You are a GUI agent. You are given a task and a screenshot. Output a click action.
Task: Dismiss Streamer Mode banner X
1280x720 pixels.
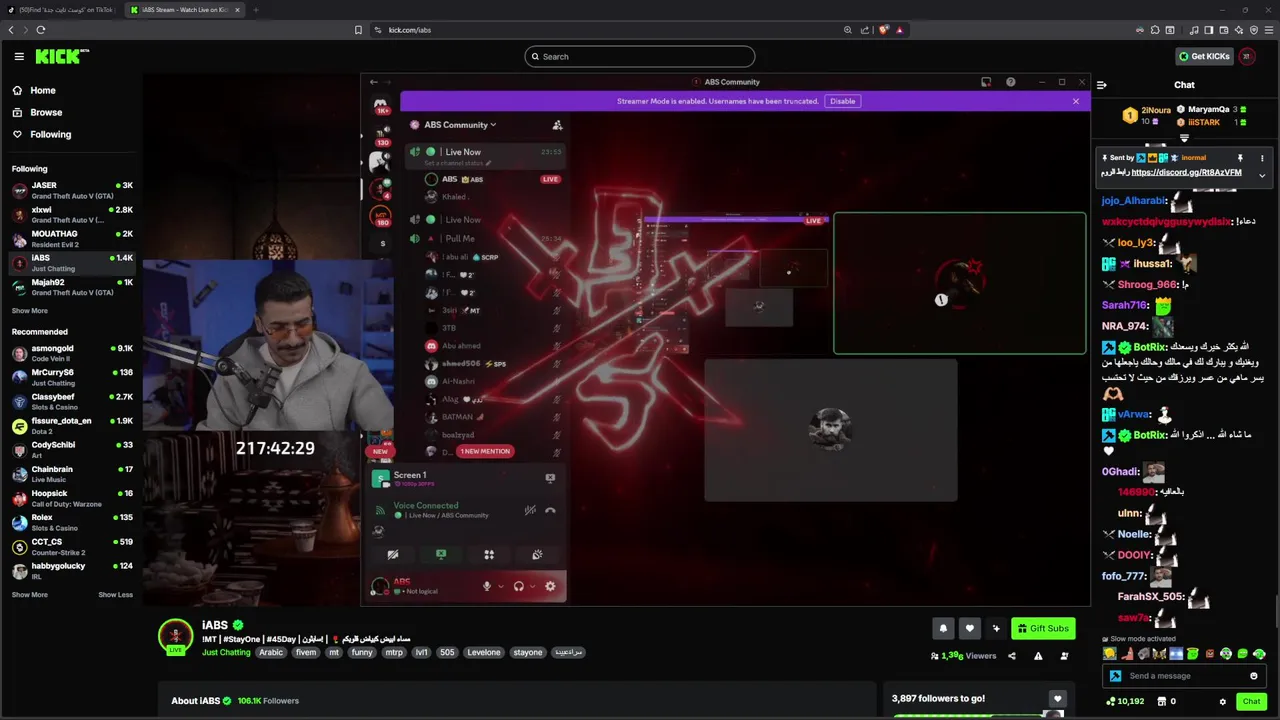pos(1075,101)
